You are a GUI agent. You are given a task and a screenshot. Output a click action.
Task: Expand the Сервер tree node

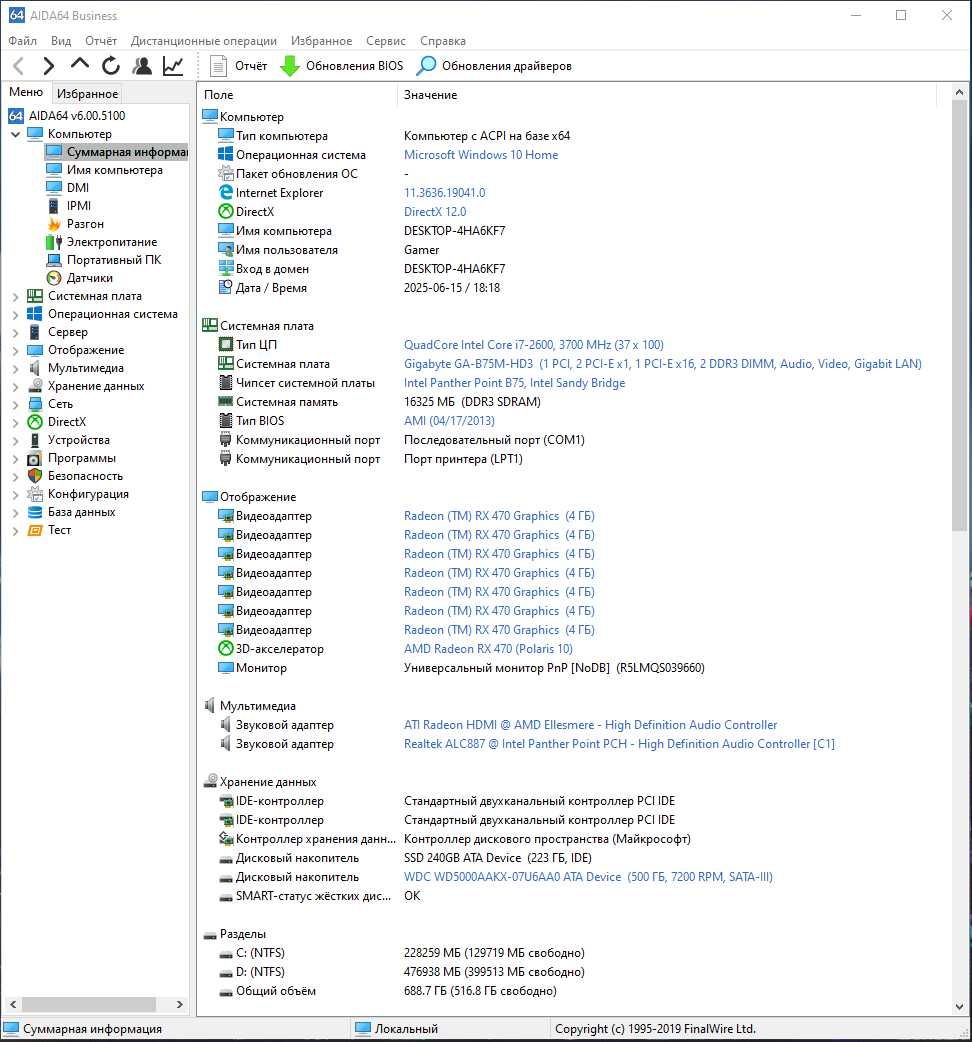pos(15,332)
